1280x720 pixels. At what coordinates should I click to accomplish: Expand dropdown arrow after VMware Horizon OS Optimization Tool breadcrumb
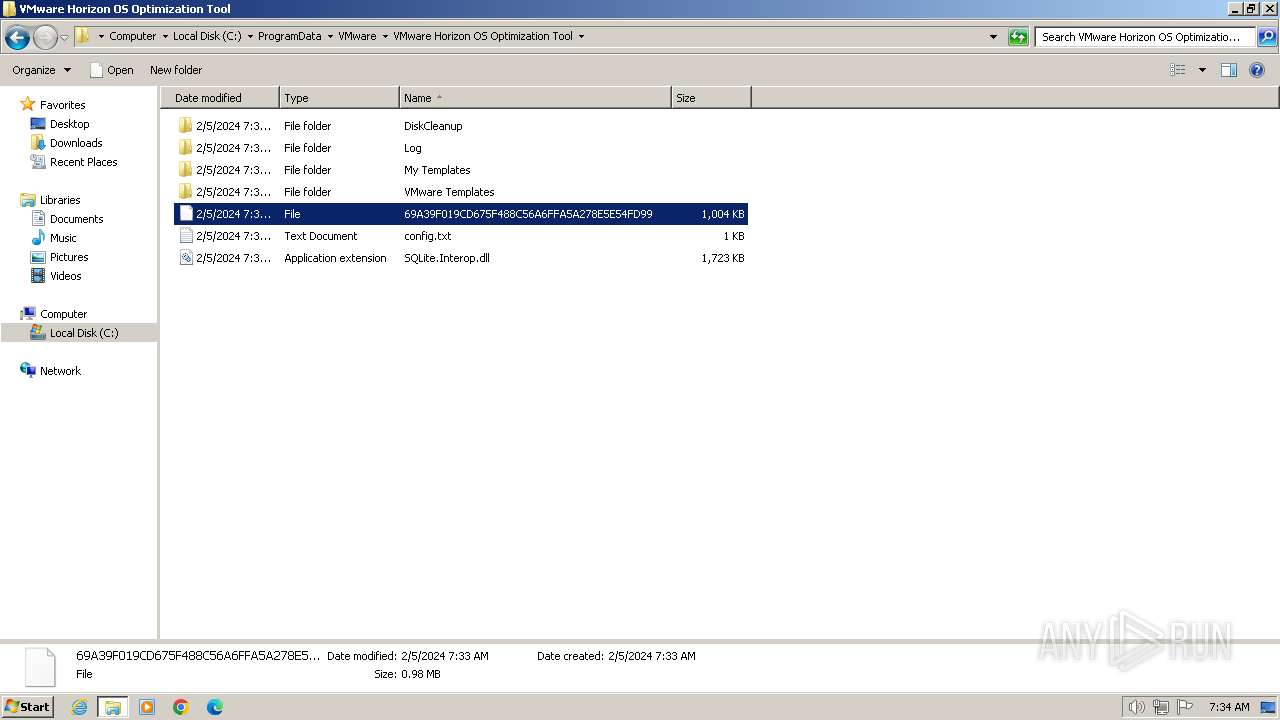coord(581,36)
